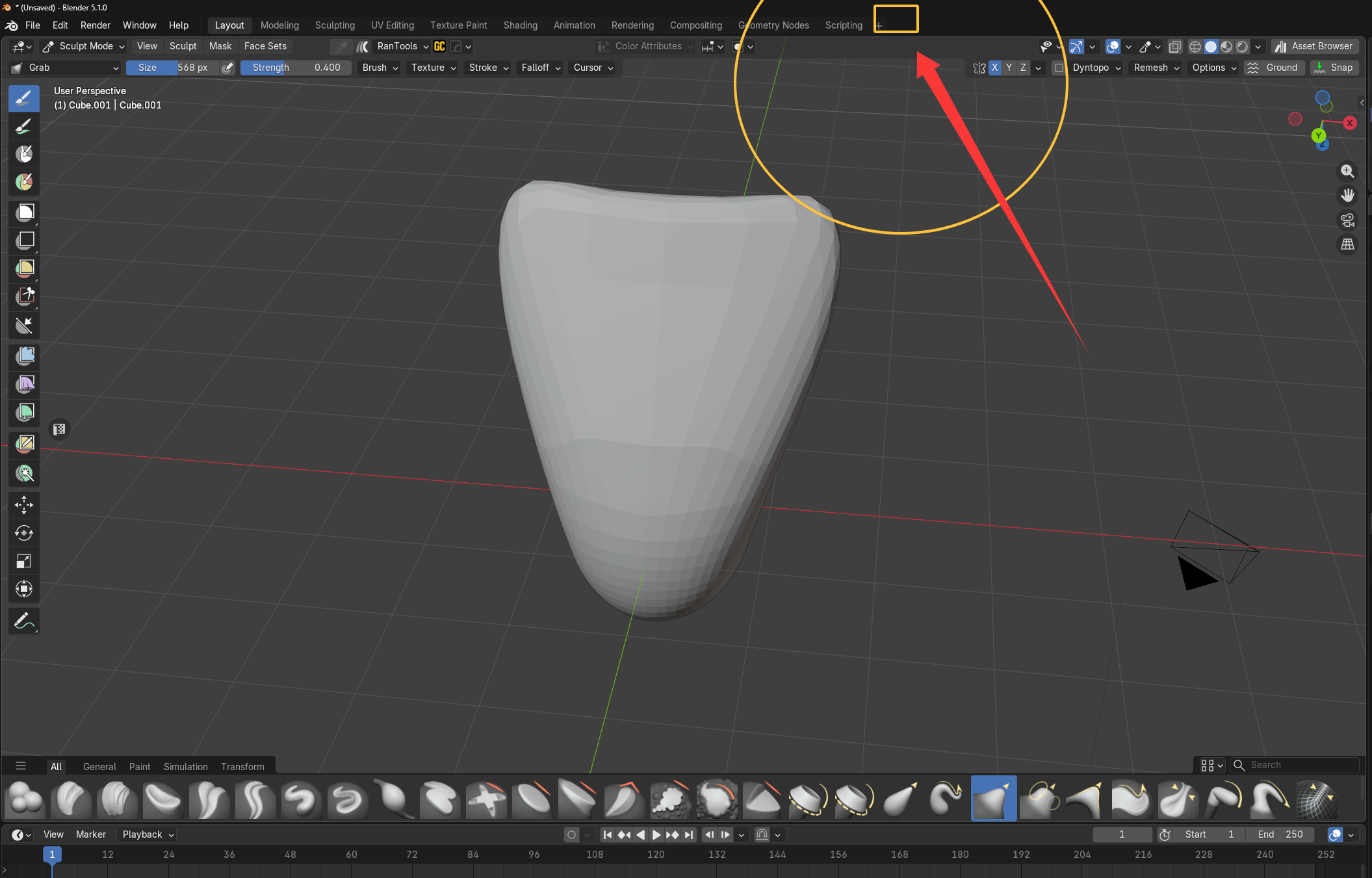The image size is (1372, 878).
Task: Open the Sculpt Mode dropdown
Action: pyautogui.click(x=83, y=46)
